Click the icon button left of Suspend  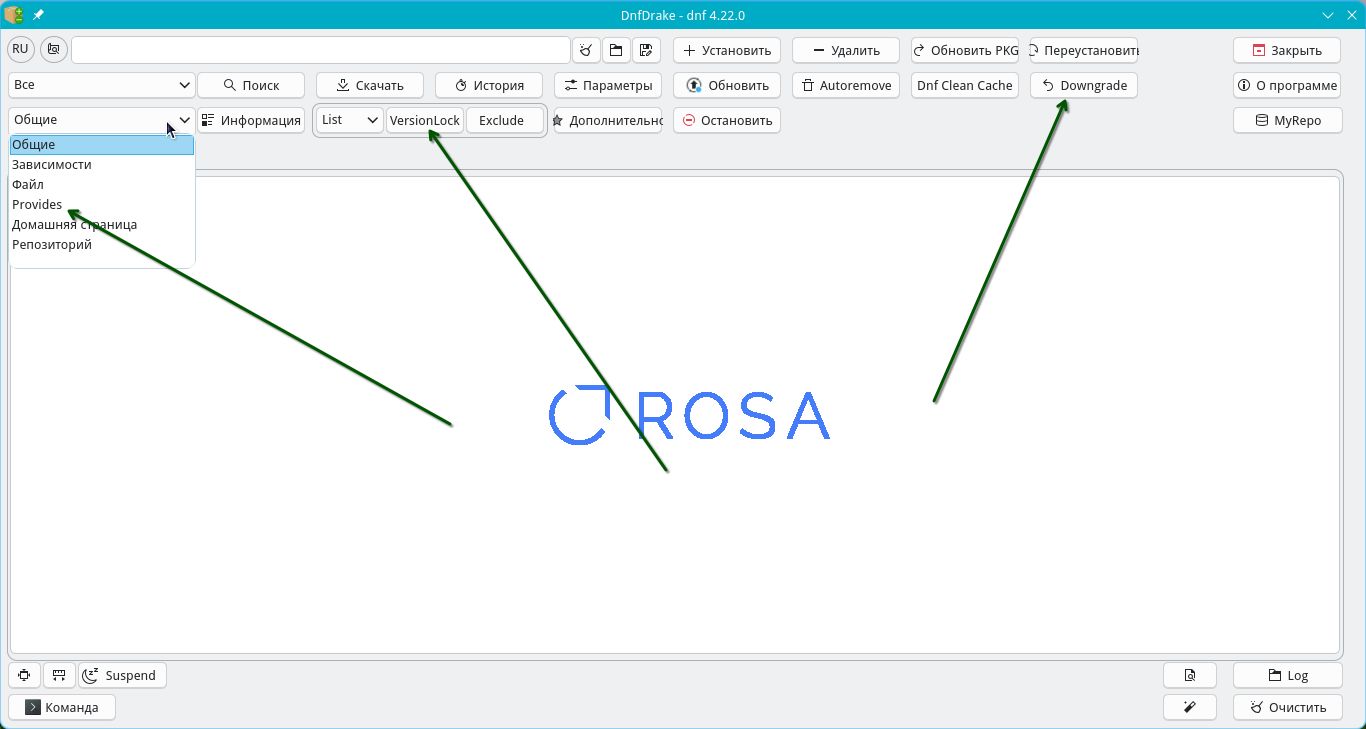(x=59, y=675)
